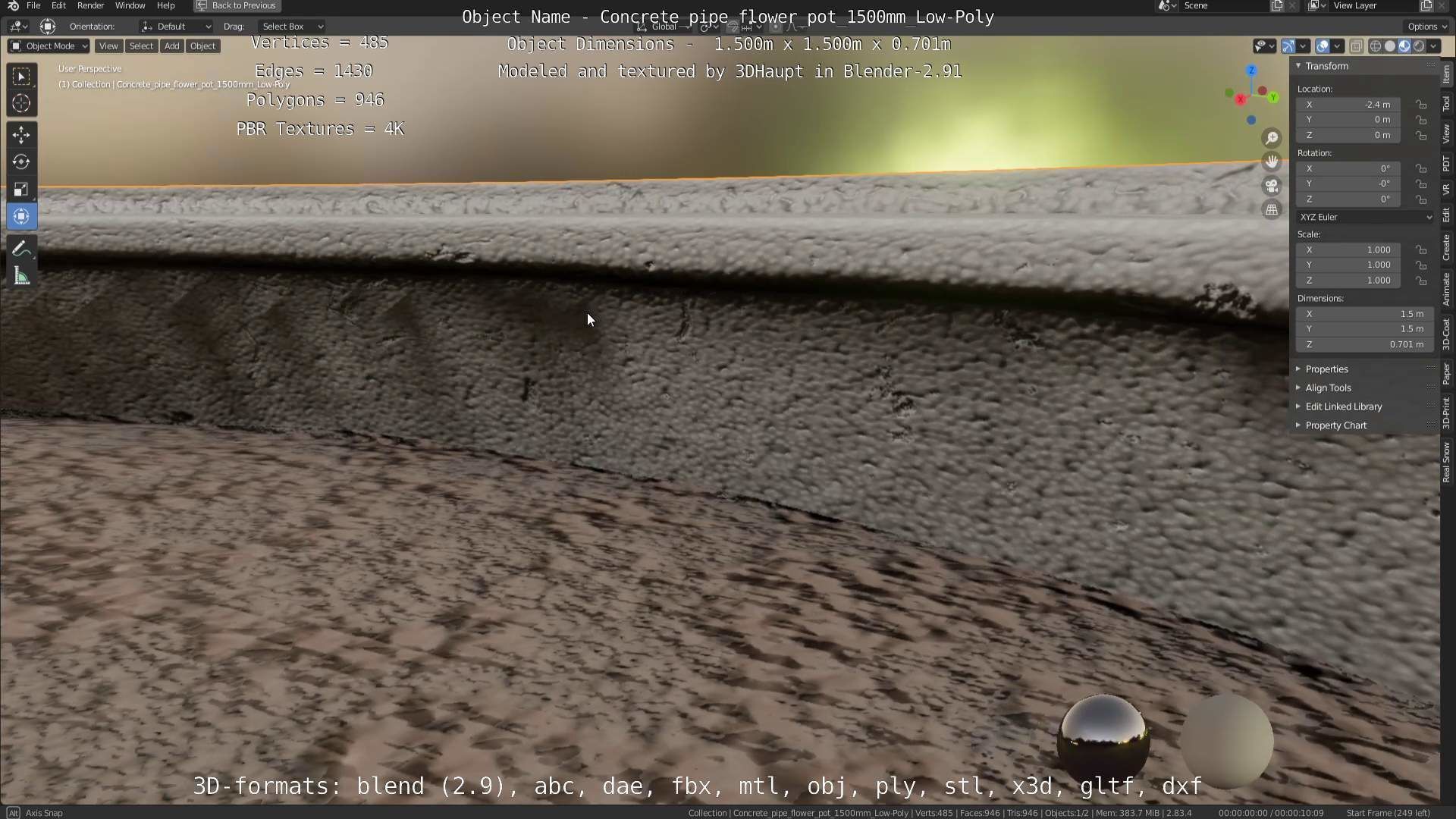1456x819 pixels.
Task: Select the Rotate tool
Action: point(21,162)
